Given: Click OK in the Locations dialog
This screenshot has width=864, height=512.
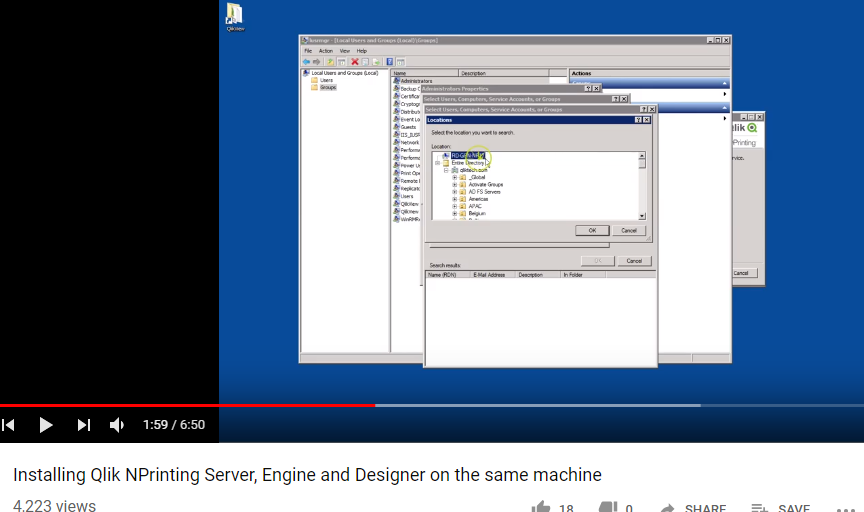Looking at the screenshot, I should (x=592, y=230).
